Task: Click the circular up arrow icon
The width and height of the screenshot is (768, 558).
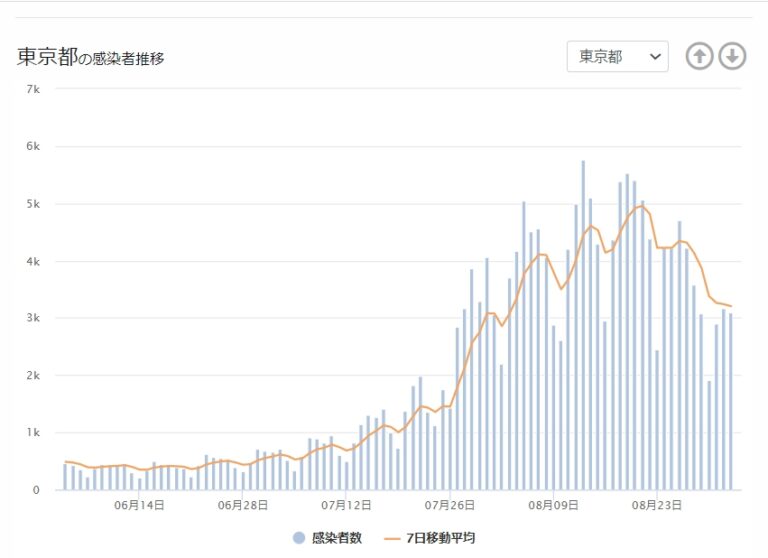Action: [x=699, y=57]
